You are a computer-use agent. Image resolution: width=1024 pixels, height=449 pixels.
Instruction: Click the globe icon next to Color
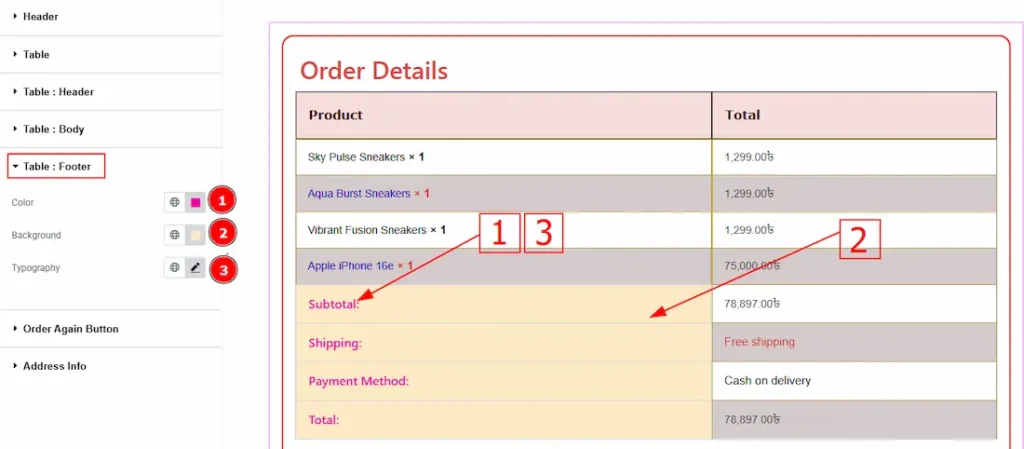(x=174, y=202)
